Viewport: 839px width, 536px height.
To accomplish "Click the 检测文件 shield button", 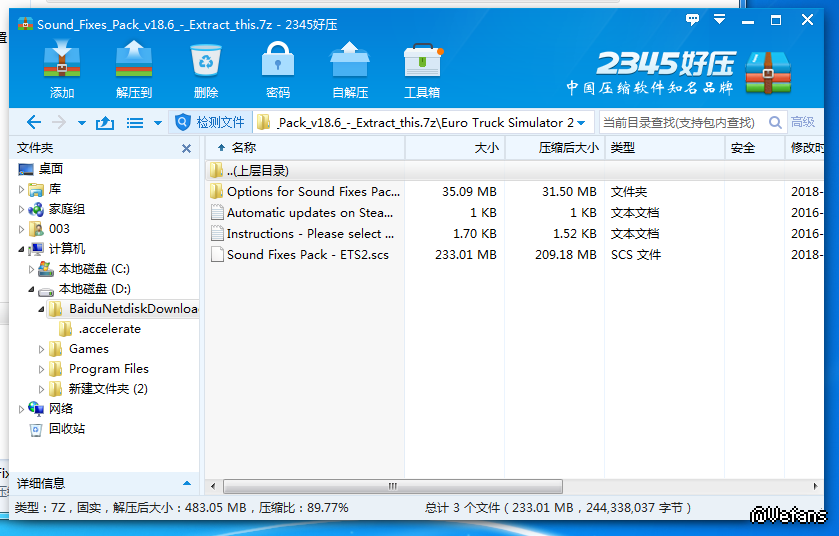I will tap(210, 122).
